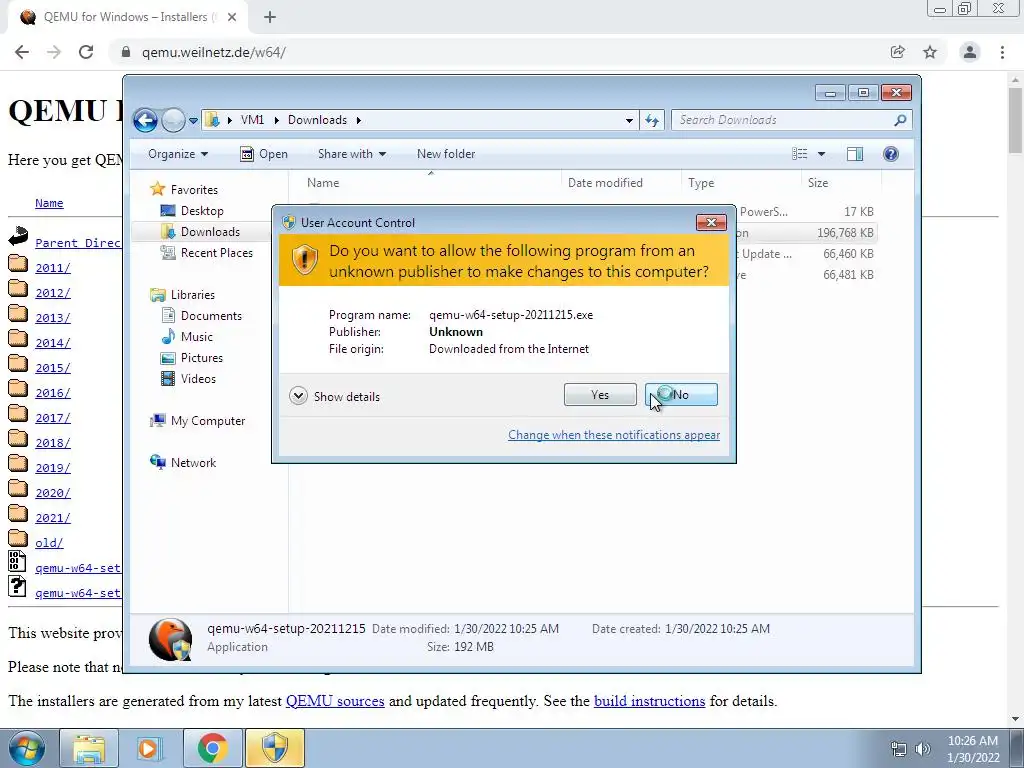Viewport: 1024px width, 768px height.
Task: Select Desktop in navigation pane
Action: [x=202, y=211]
